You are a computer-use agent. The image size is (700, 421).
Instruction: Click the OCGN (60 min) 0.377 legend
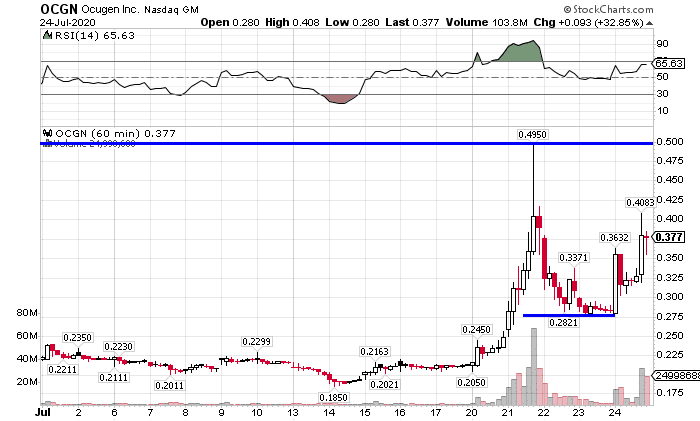click(115, 133)
